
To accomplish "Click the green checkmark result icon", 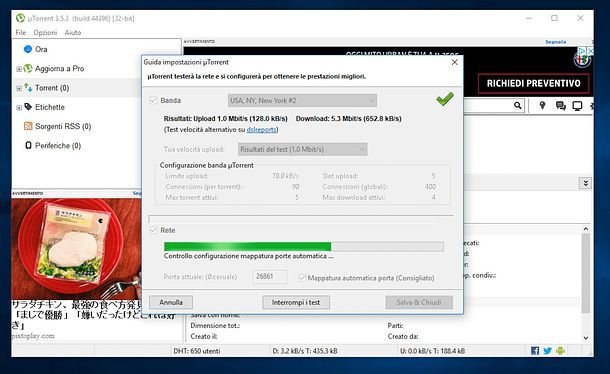I will click(445, 99).
